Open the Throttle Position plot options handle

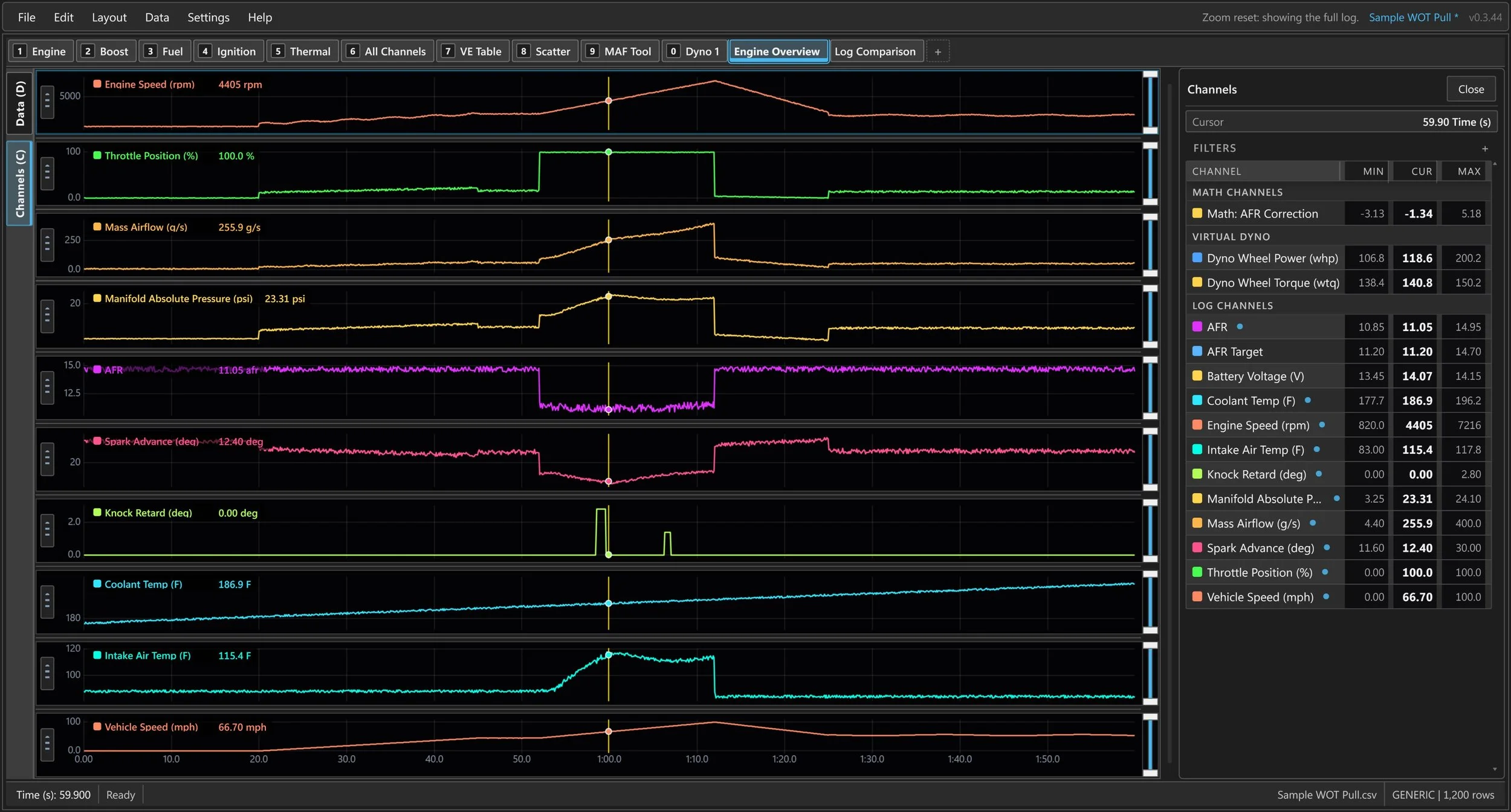(47, 174)
